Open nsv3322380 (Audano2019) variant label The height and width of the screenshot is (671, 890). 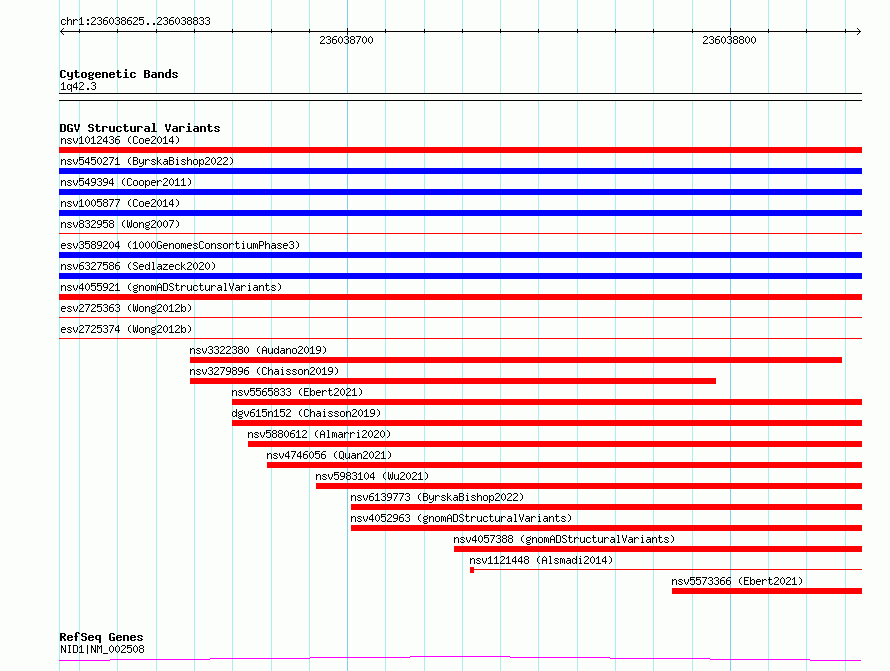pos(258,350)
